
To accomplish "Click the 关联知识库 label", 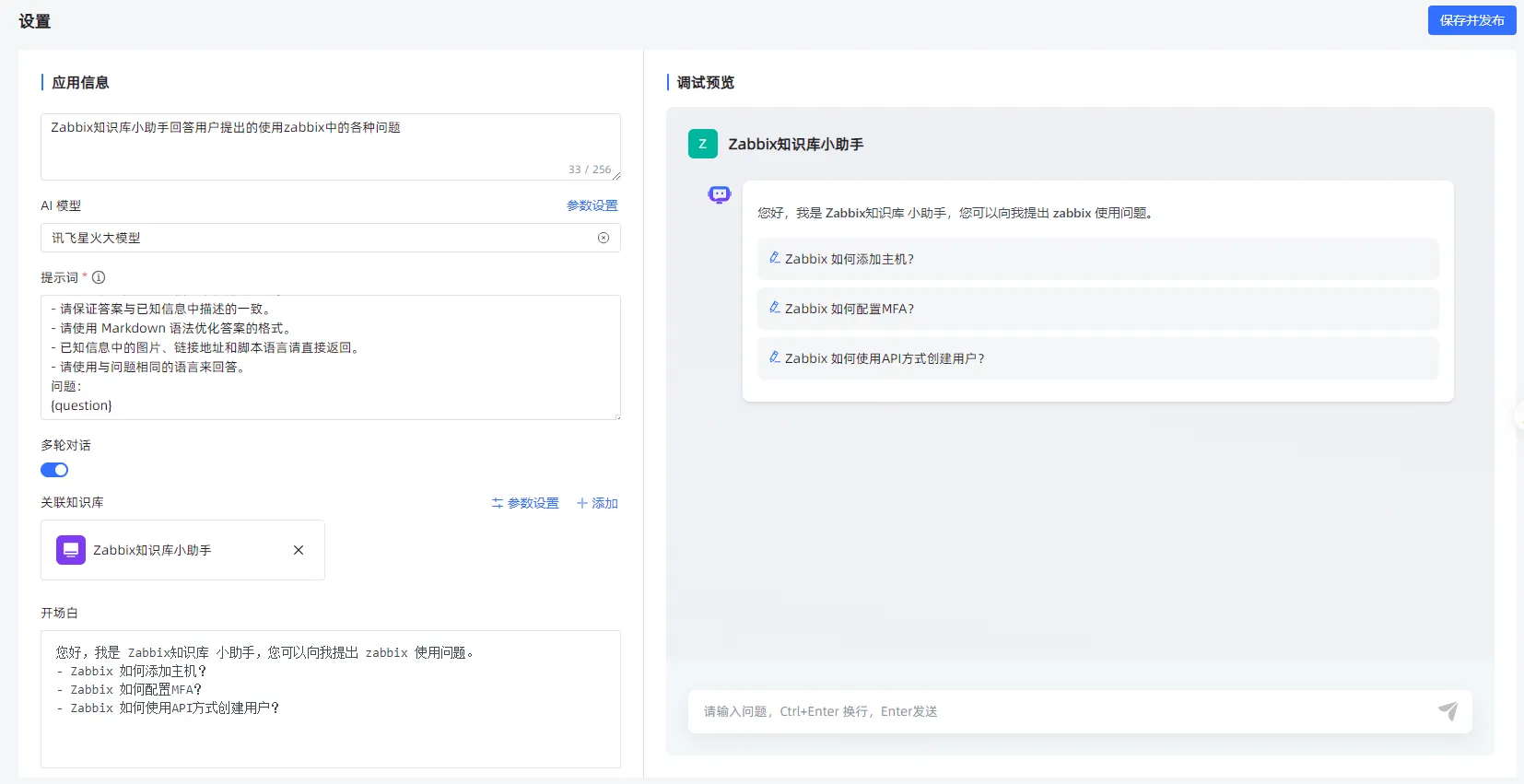I will click(72, 502).
